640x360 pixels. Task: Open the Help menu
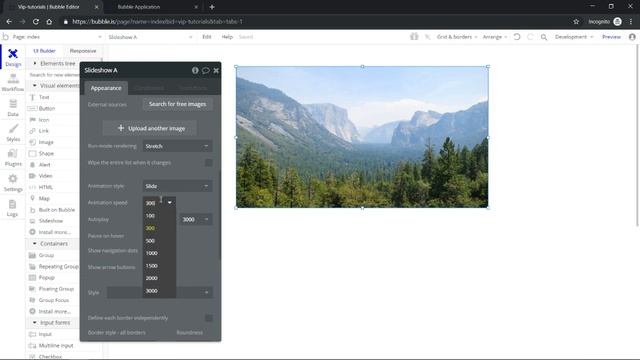pos(227,37)
